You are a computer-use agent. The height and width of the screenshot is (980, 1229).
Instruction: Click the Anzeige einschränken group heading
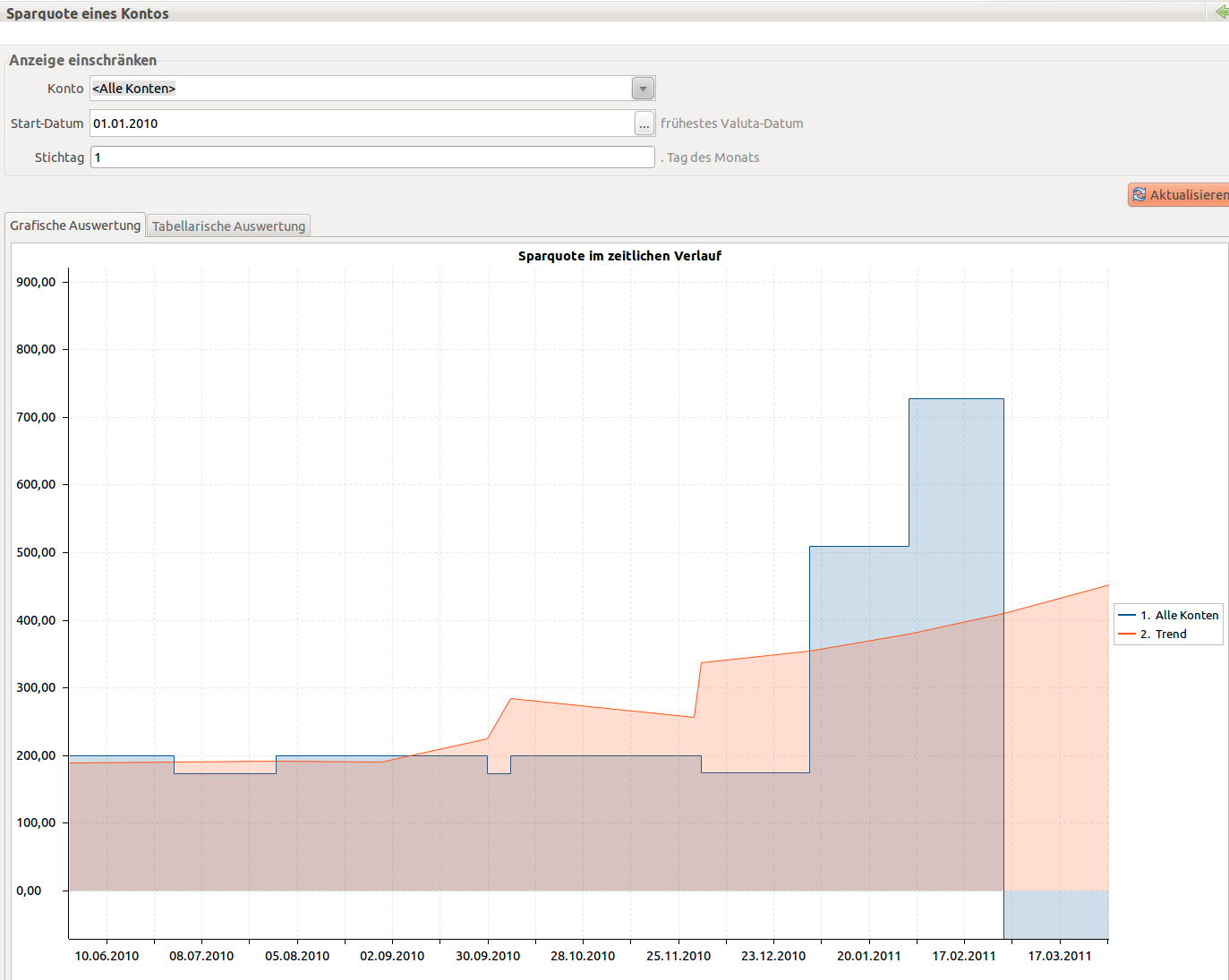click(x=82, y=60)
